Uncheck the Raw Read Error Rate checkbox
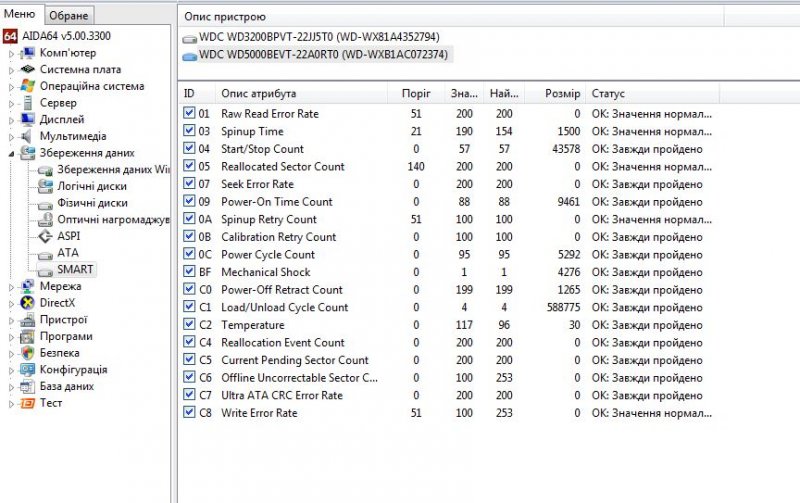The height and width of the screenshot is (503, 800). click(190, 114)
